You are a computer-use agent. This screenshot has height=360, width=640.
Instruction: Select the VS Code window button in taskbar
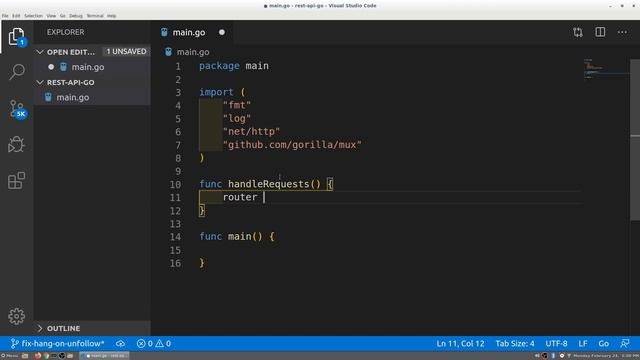point(104,356)
